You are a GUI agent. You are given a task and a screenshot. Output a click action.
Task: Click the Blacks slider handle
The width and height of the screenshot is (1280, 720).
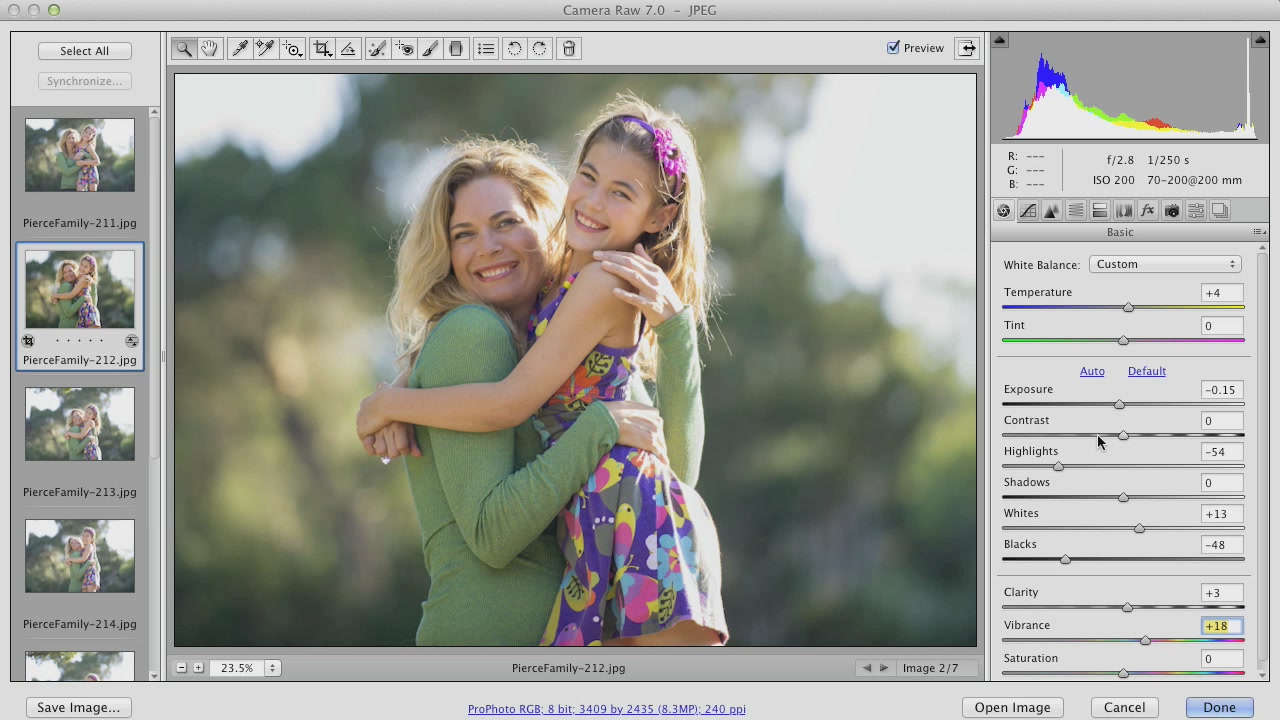pyautogui.click(x=1065, y=560)
